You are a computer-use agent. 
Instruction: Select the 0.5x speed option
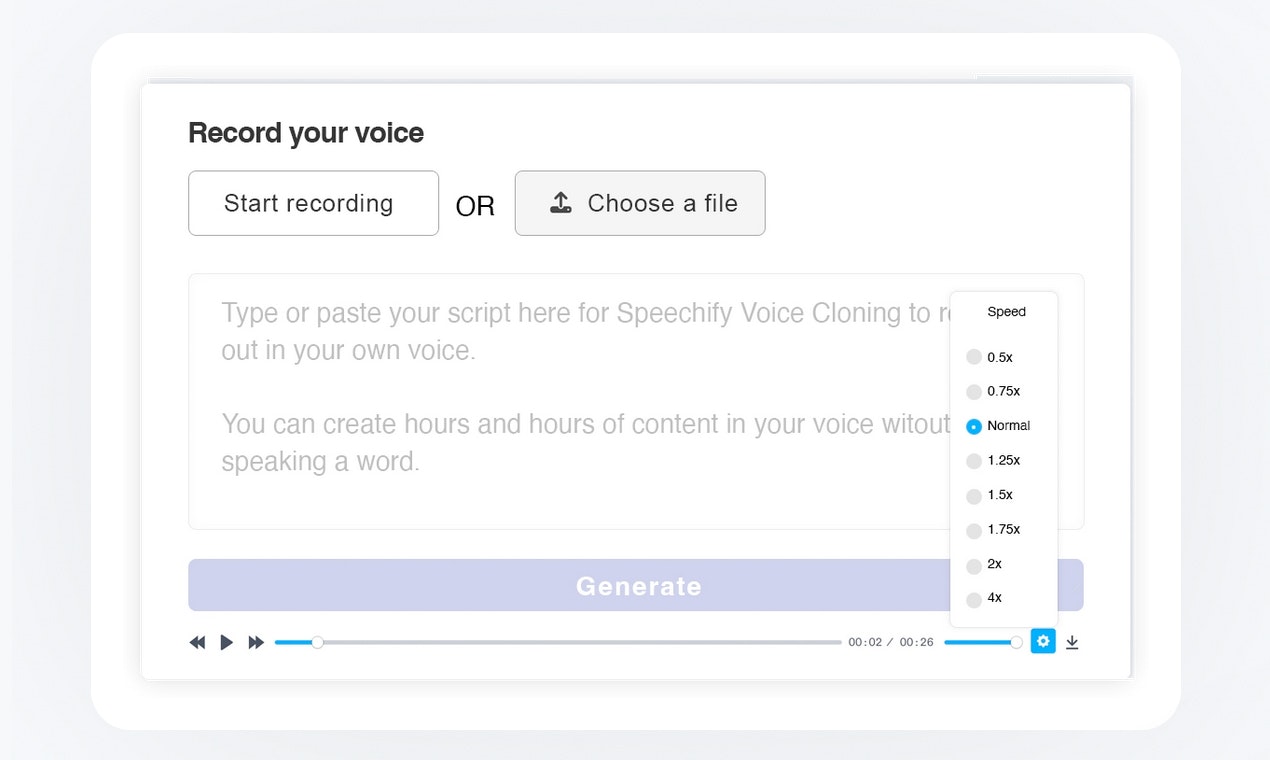(974, 357)
